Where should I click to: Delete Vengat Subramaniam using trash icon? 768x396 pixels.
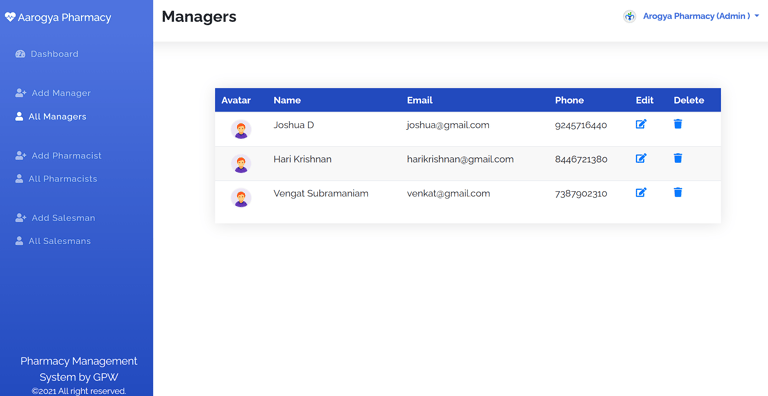click(x=678, y=193)
